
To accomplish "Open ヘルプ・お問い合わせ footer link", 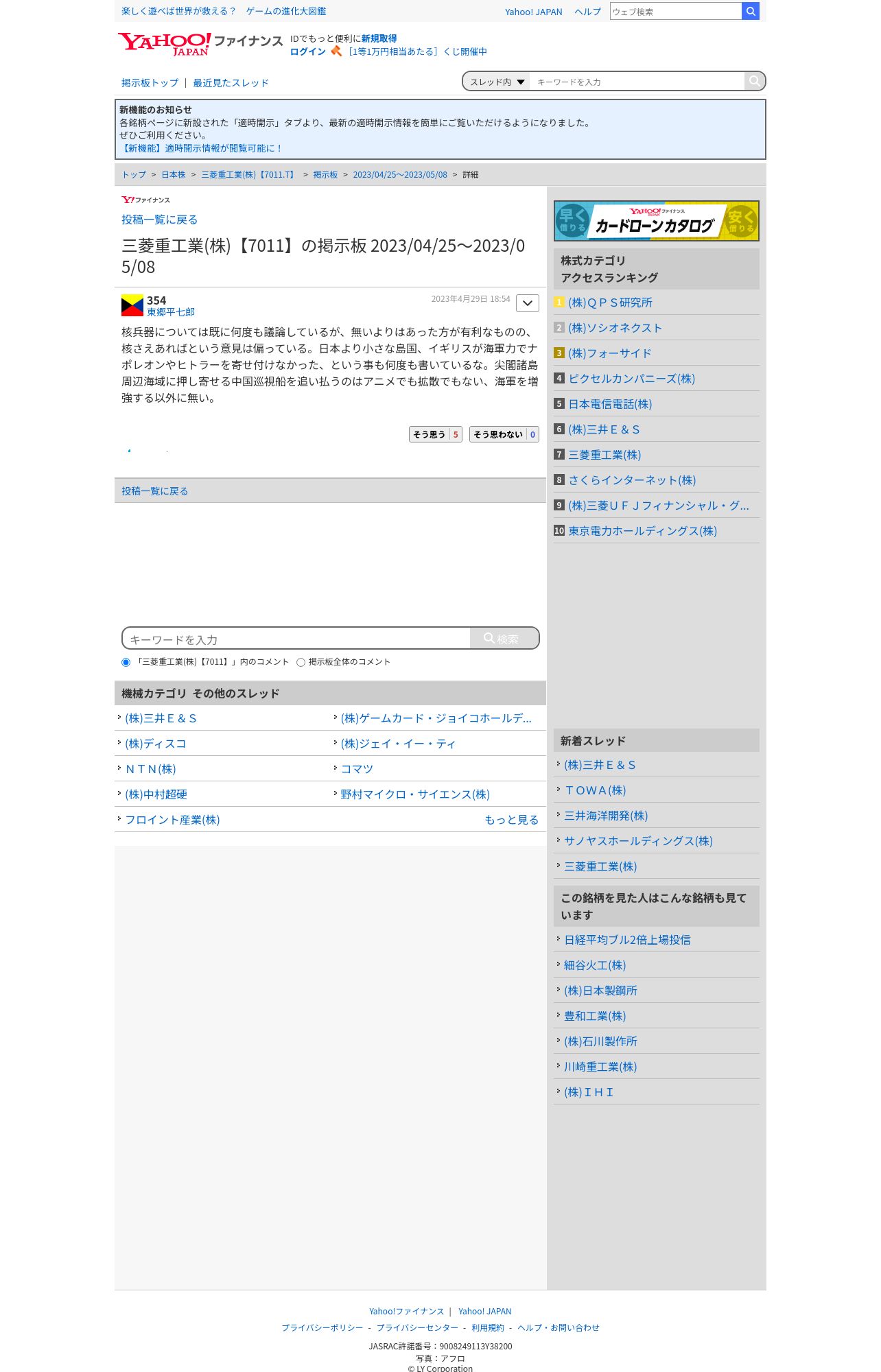I will coord(559,1327).
